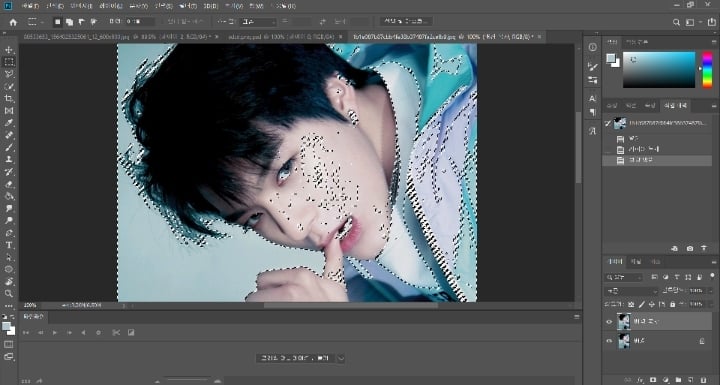Set history brush source box beside snapshot
The width and height of the screenshot is (720, 385).
[608, 123]
